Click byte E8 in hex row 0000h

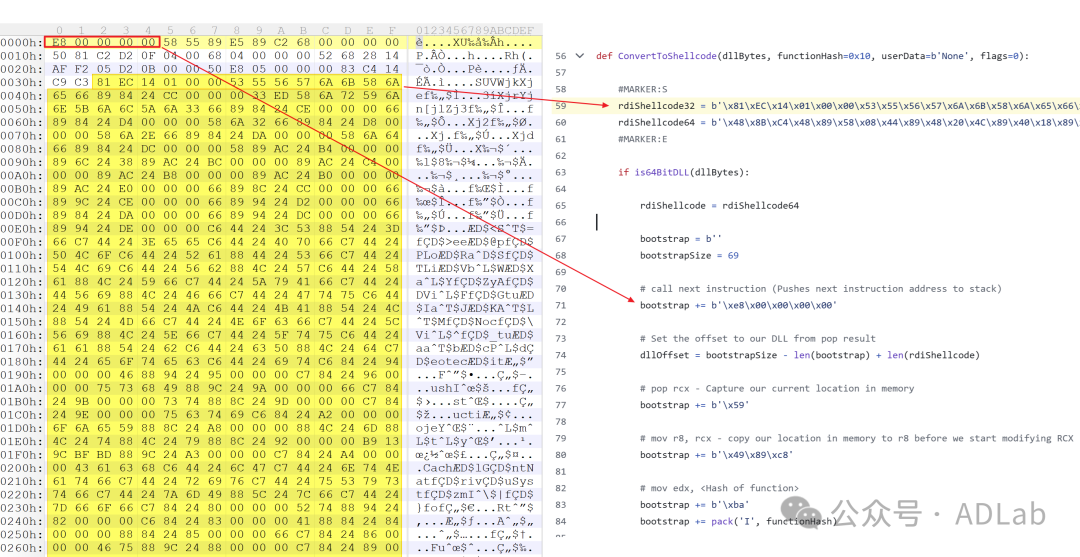click(59, 42)
